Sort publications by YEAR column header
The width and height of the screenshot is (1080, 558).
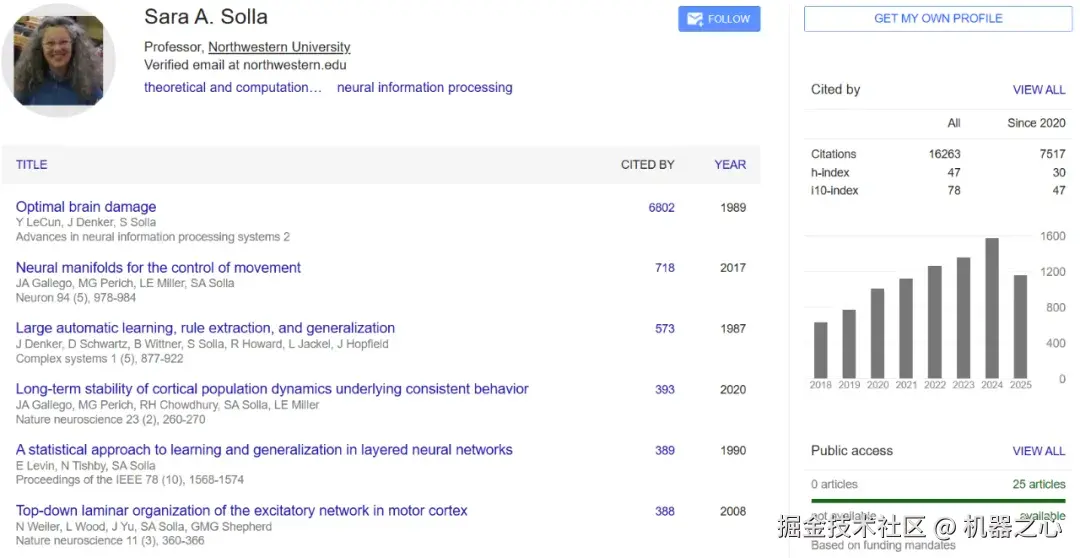[x=730, y=165]
